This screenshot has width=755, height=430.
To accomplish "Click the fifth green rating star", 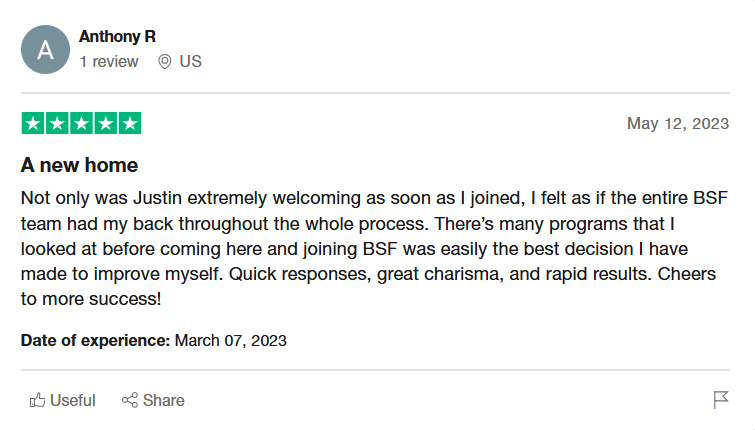I will pyautogui.click(x=130, y=123).
